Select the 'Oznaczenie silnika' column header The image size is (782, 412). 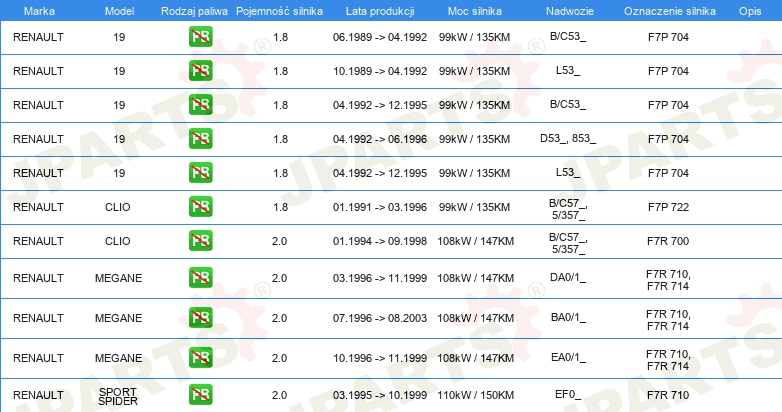(670, 11)
